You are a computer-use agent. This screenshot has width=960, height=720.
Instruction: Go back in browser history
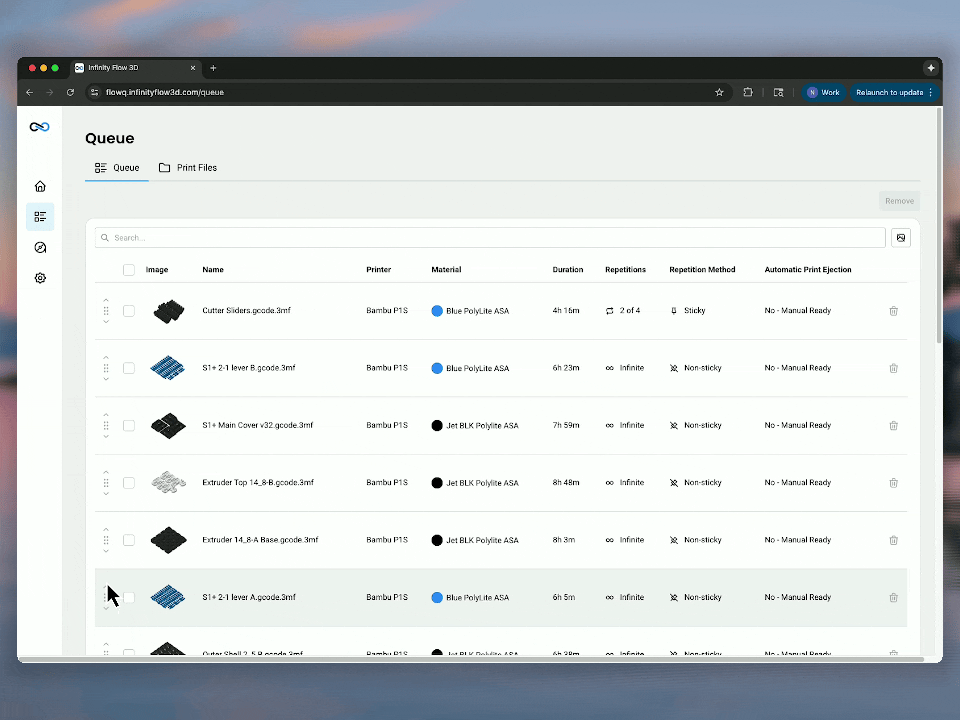29,92
